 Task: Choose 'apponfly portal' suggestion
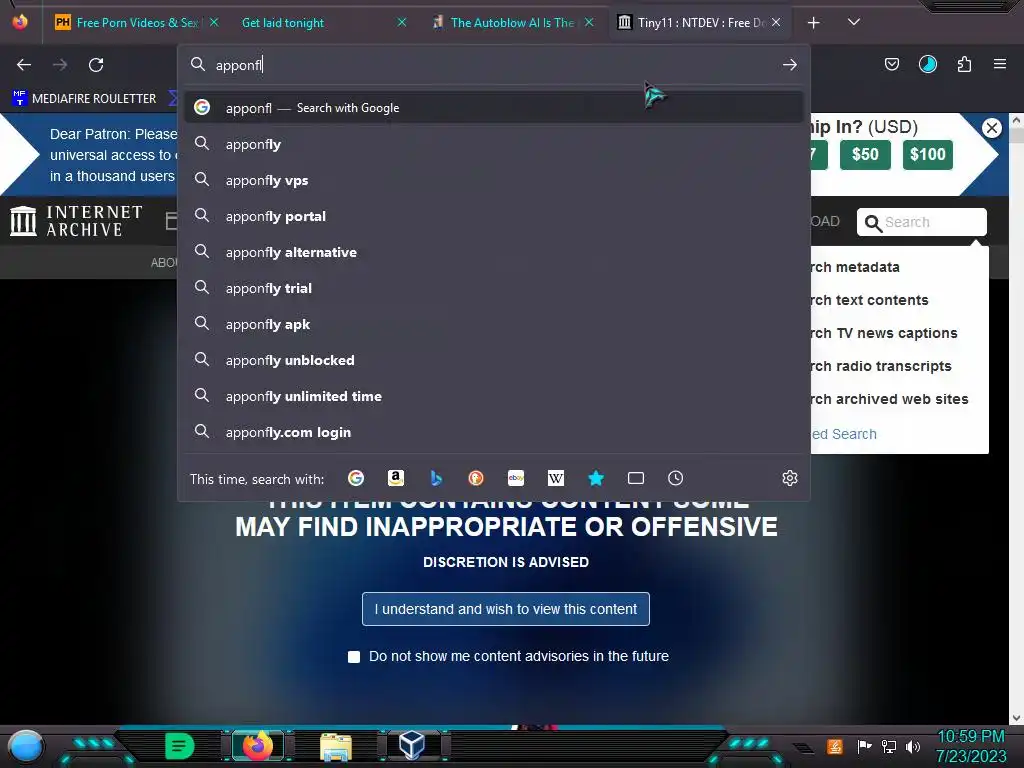point(494,216)
